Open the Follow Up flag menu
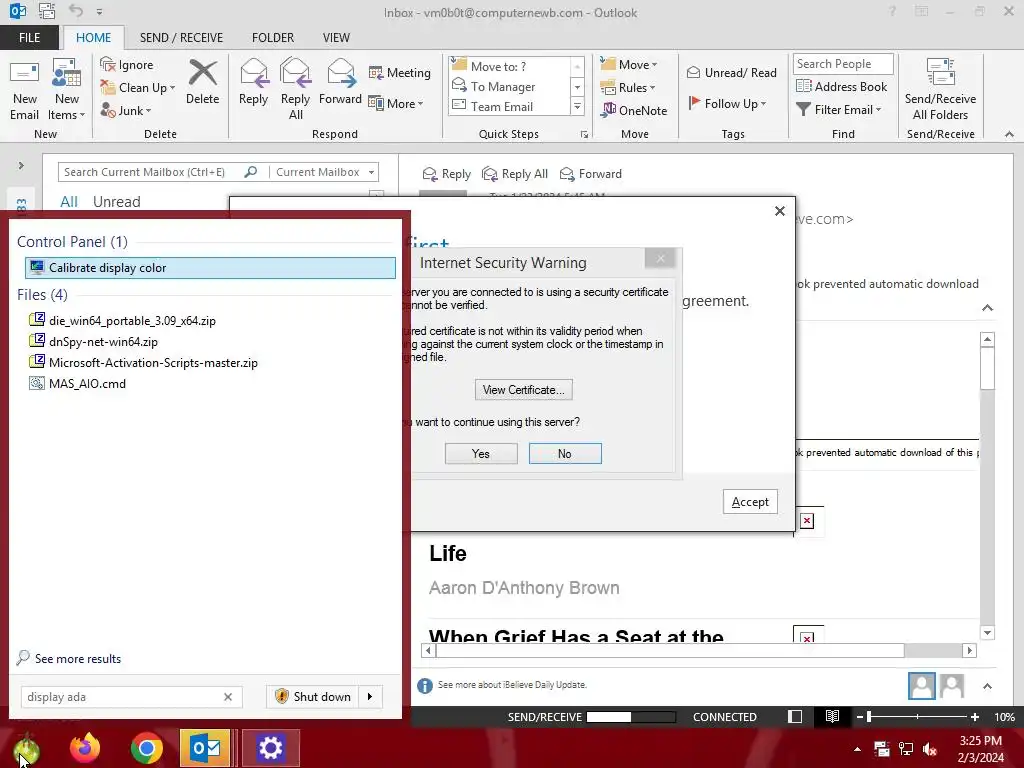Image resolution: width=1024 pixels, height=768 pixels. click(727, 103)
